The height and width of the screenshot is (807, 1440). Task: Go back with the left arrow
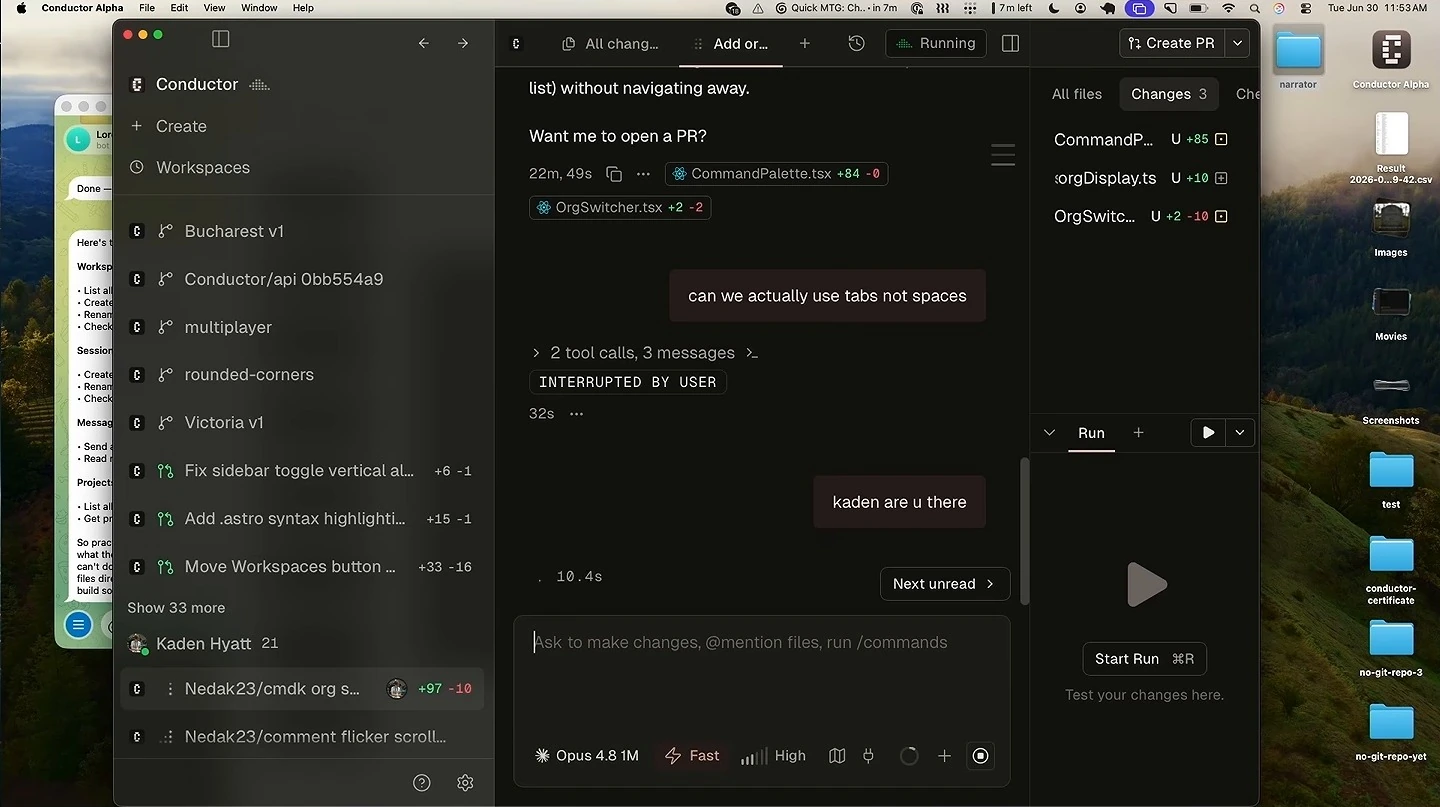(x=424, y=43)
